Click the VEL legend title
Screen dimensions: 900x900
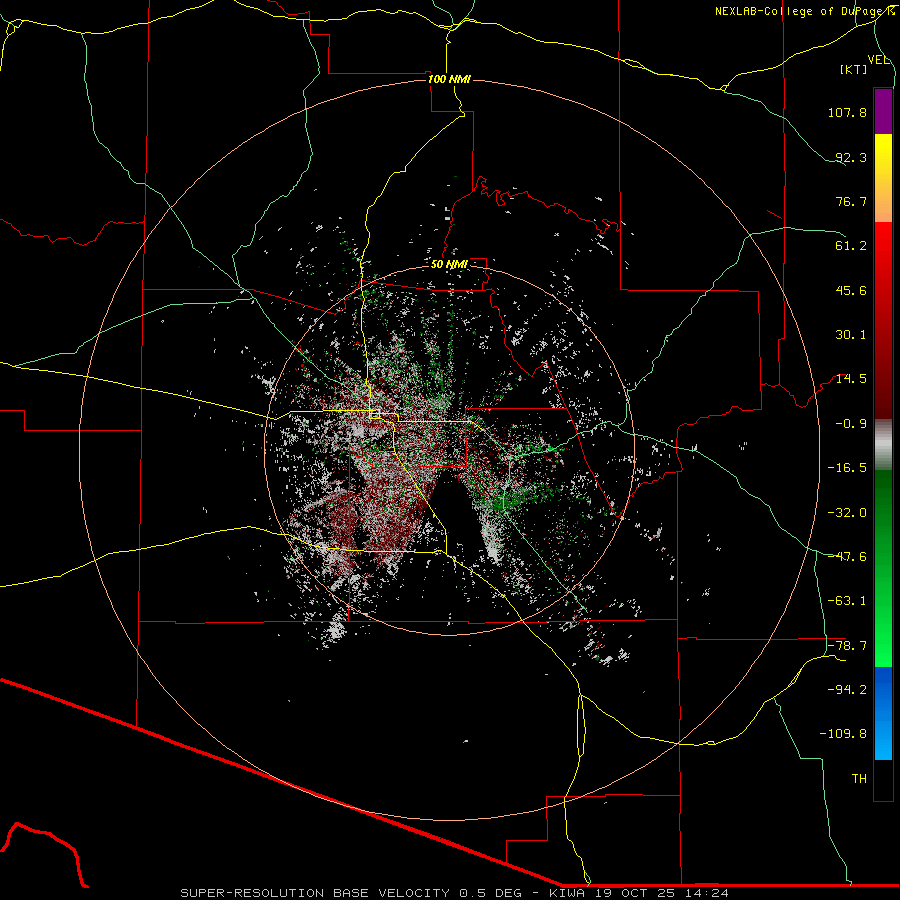coord(878,60)
